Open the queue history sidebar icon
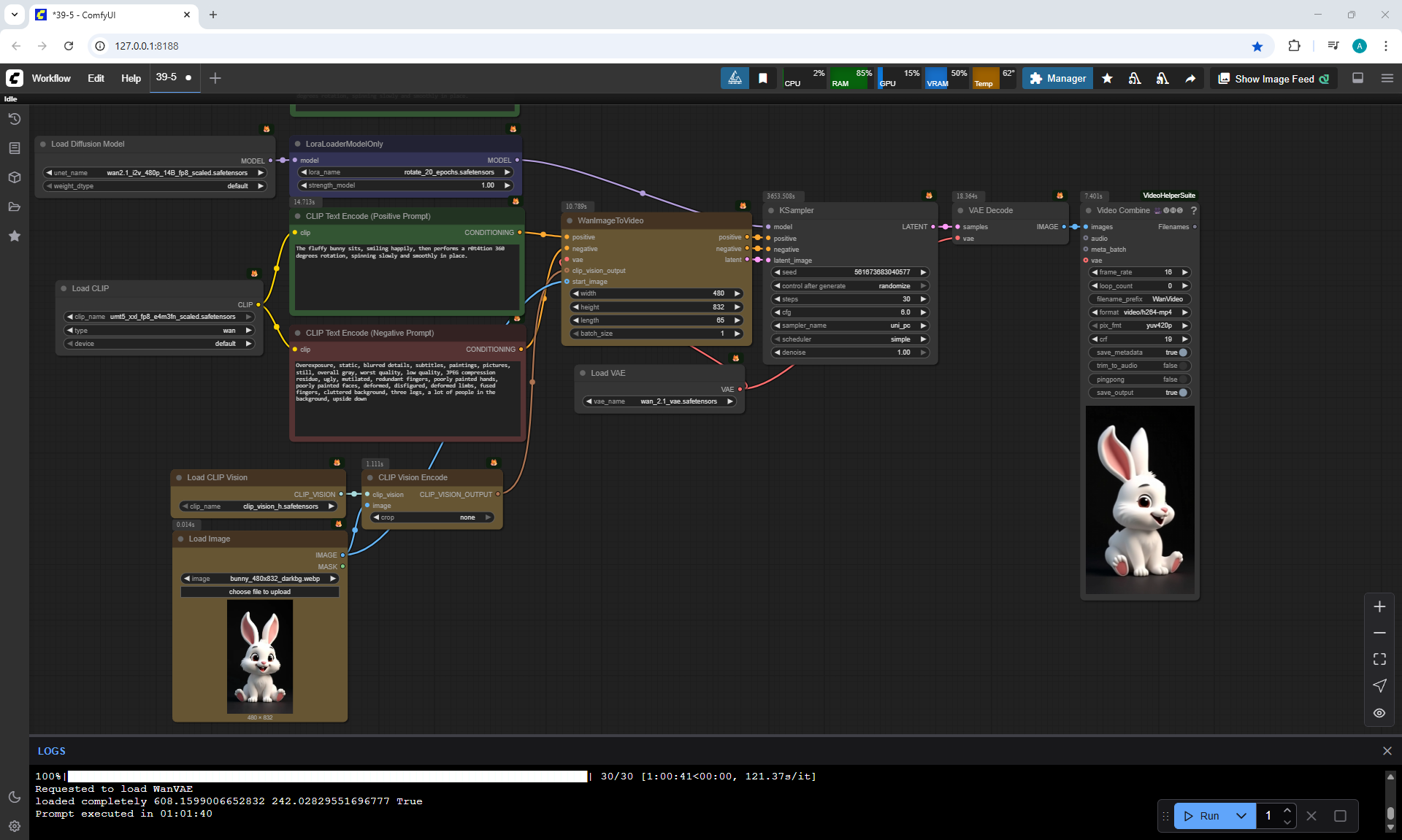1402x840 pixels. point(14,119)
